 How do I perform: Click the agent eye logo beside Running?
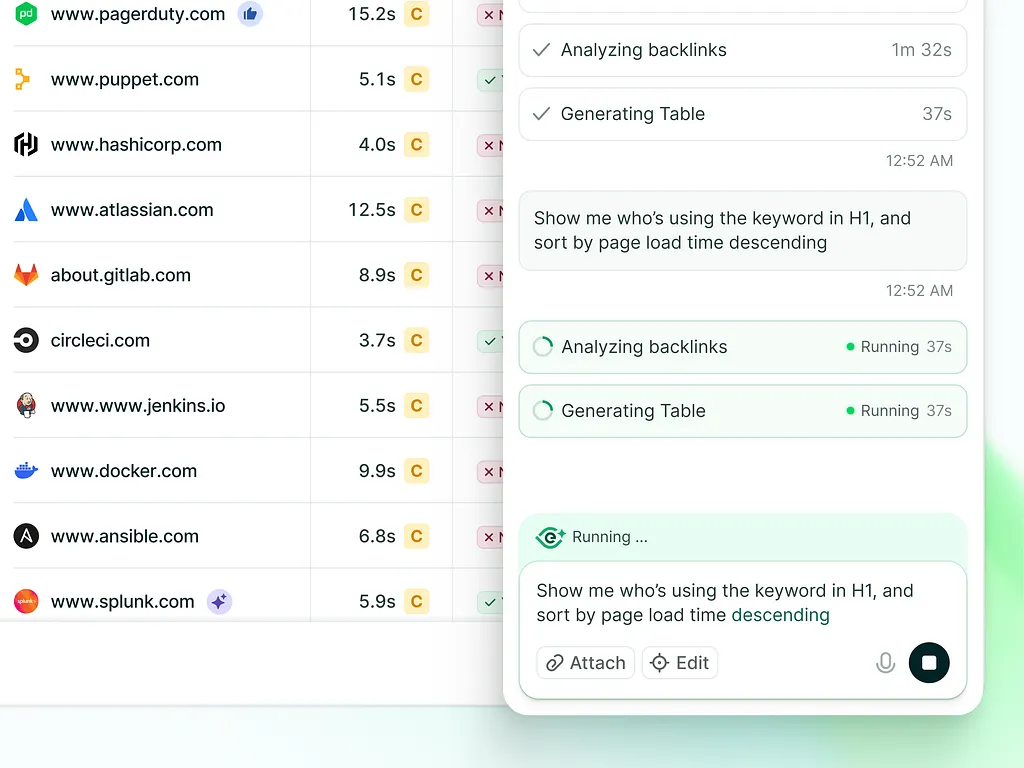click(550, 537)
